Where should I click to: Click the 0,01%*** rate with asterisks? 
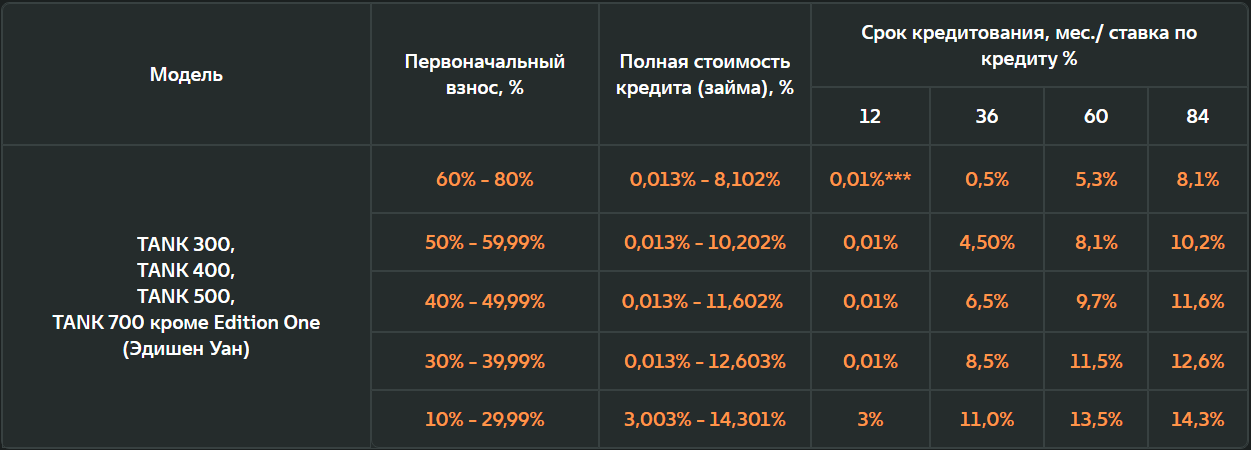(870, 180)
